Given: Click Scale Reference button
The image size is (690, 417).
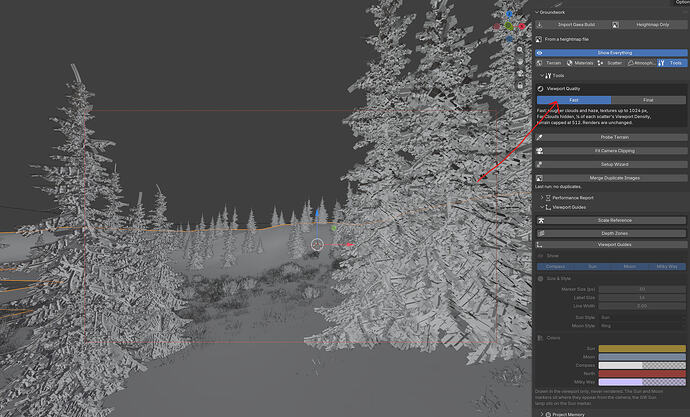Looking at the screenshot, I should pyautogui.click(x=611, y=220).
